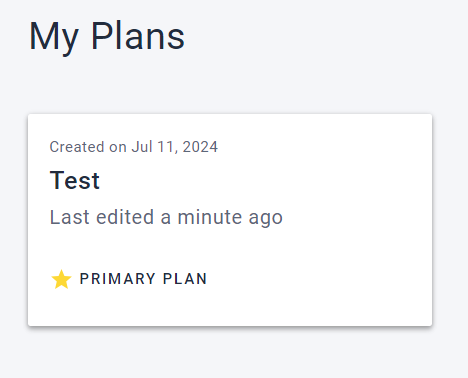This screenshot has width=468, height=378.
Task: Click the word PRIMARY beside the star
Action: click(118, 279)
